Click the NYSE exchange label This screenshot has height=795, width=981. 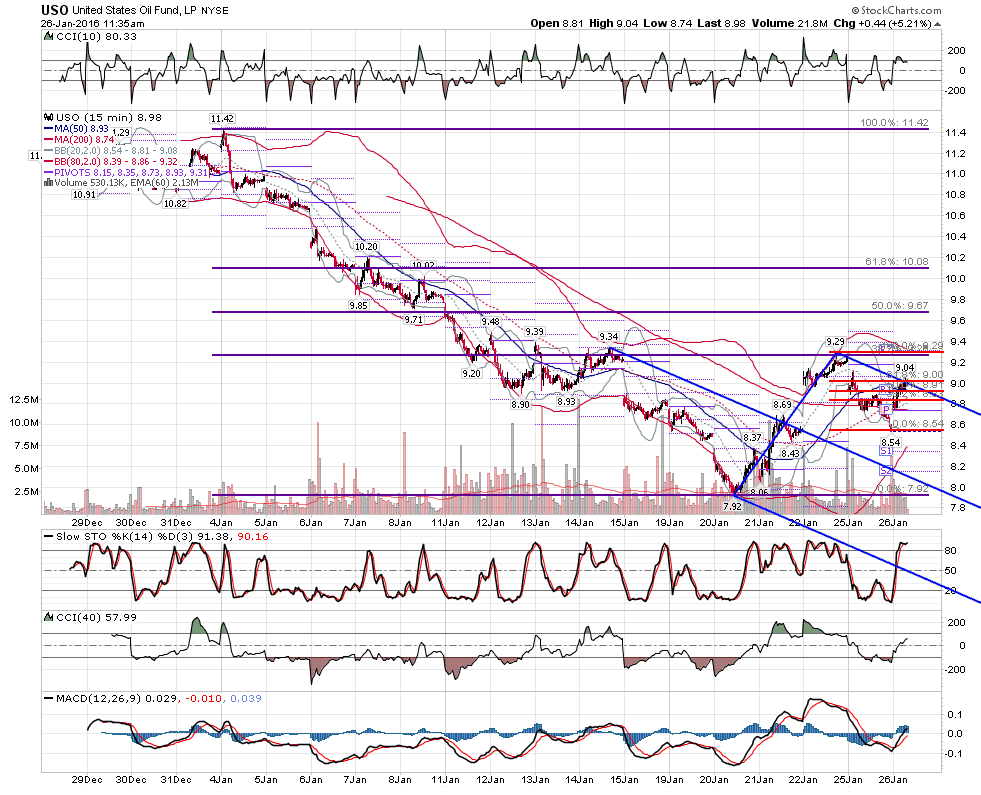point(215,11)
